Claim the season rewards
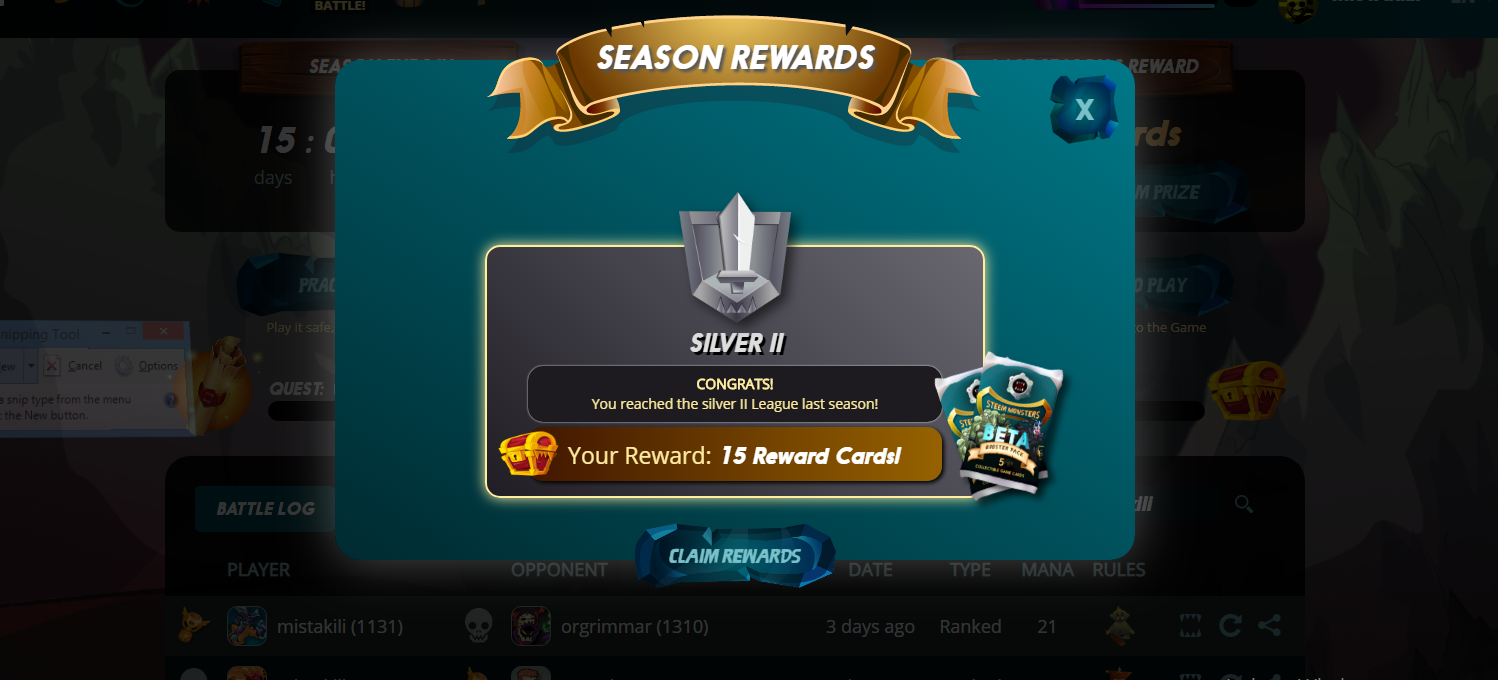Image resolution: width=1498 pixels, height=680 pixels. [735, 556]
